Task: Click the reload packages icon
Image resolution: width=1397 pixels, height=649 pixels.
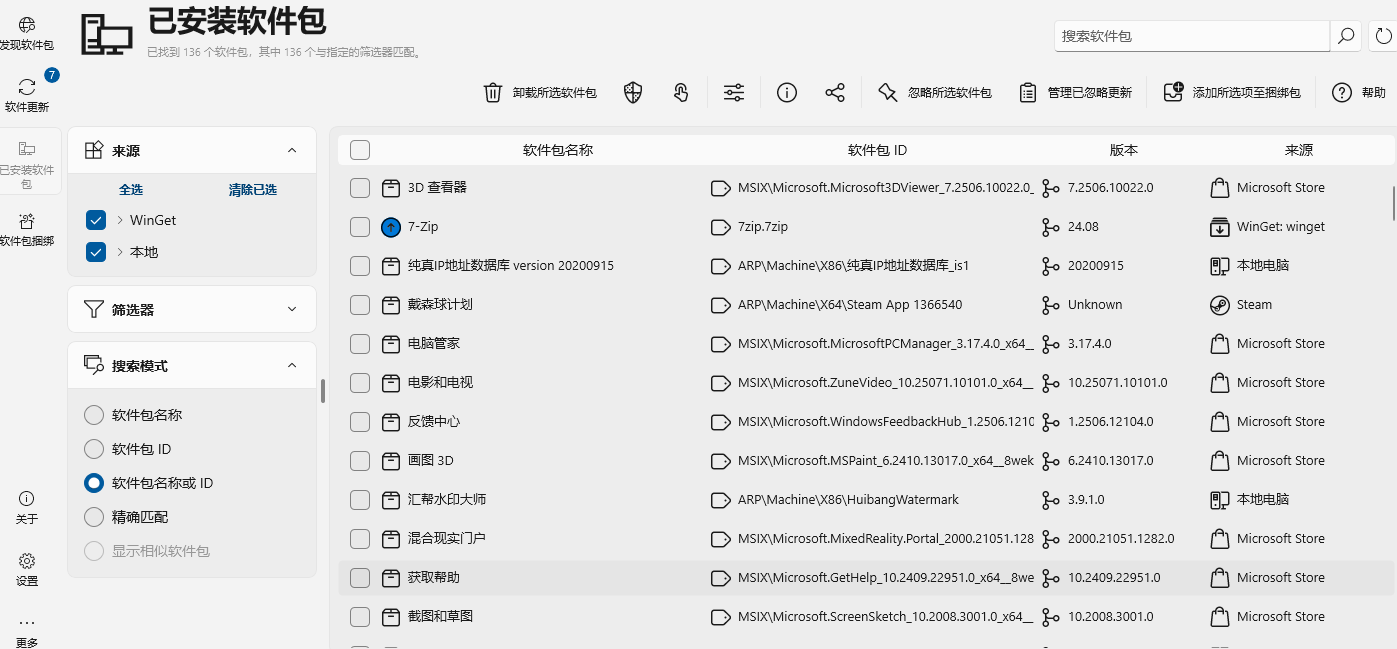Action: 1383,36
